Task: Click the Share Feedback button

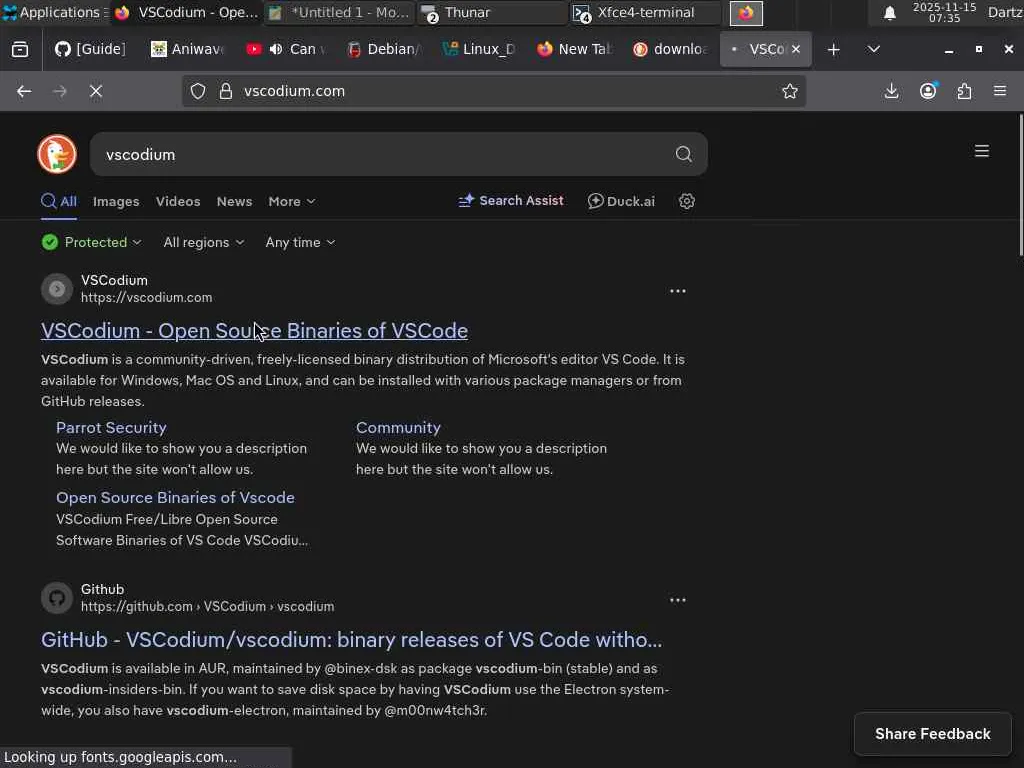Action: 932,734
